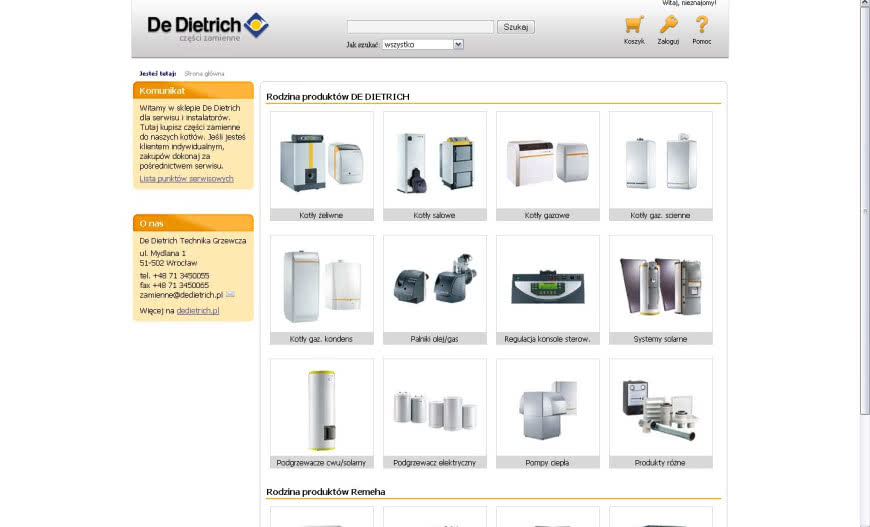Click the De Dietrich logo
Screen dimensions: 870x527
(x=208, y=28)
